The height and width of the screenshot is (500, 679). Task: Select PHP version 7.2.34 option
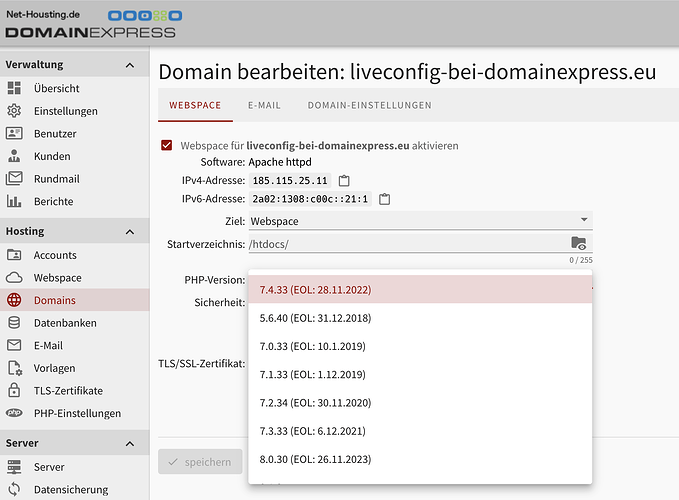click(x=420, y=403)
